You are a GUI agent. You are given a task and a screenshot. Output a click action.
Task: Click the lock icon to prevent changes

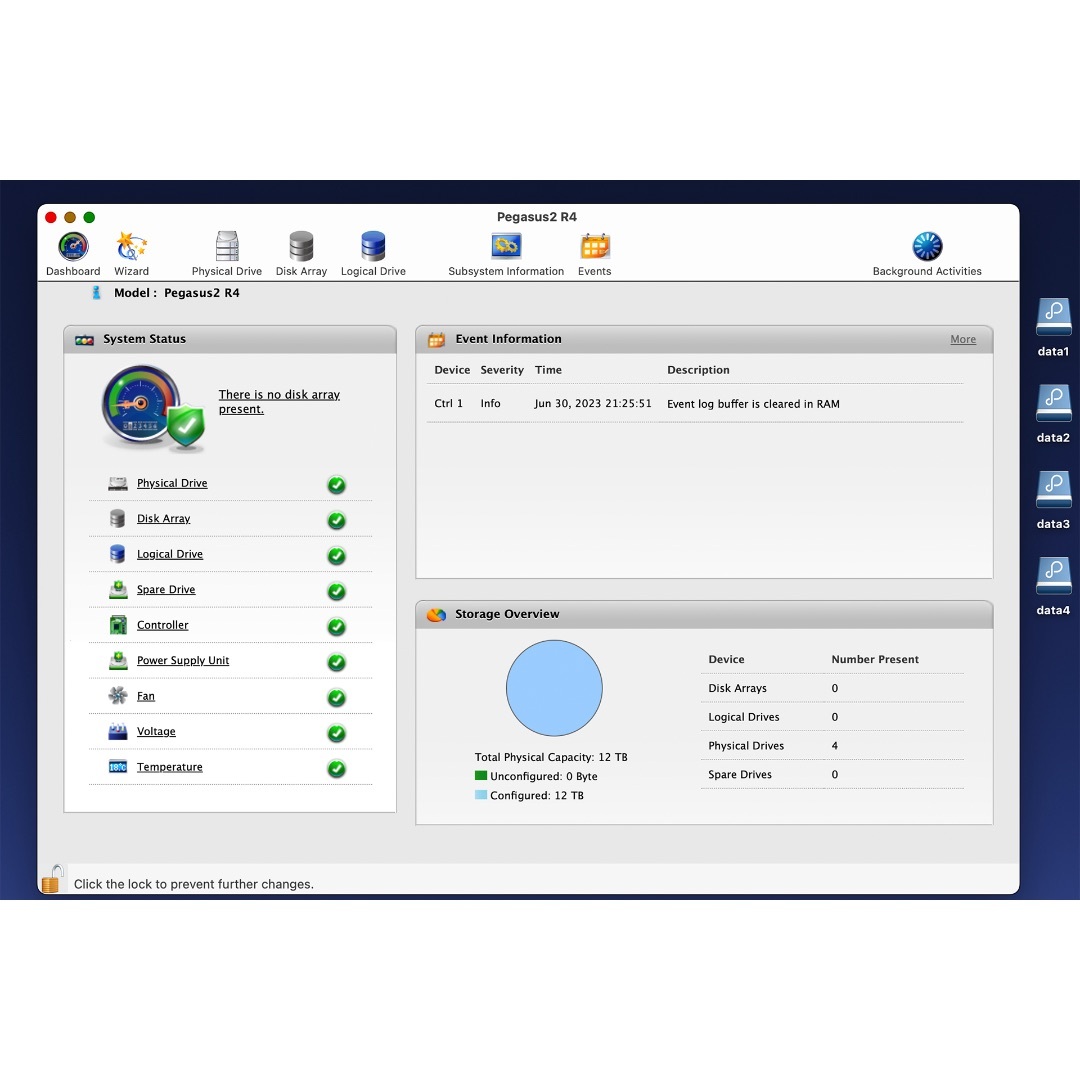52,880
